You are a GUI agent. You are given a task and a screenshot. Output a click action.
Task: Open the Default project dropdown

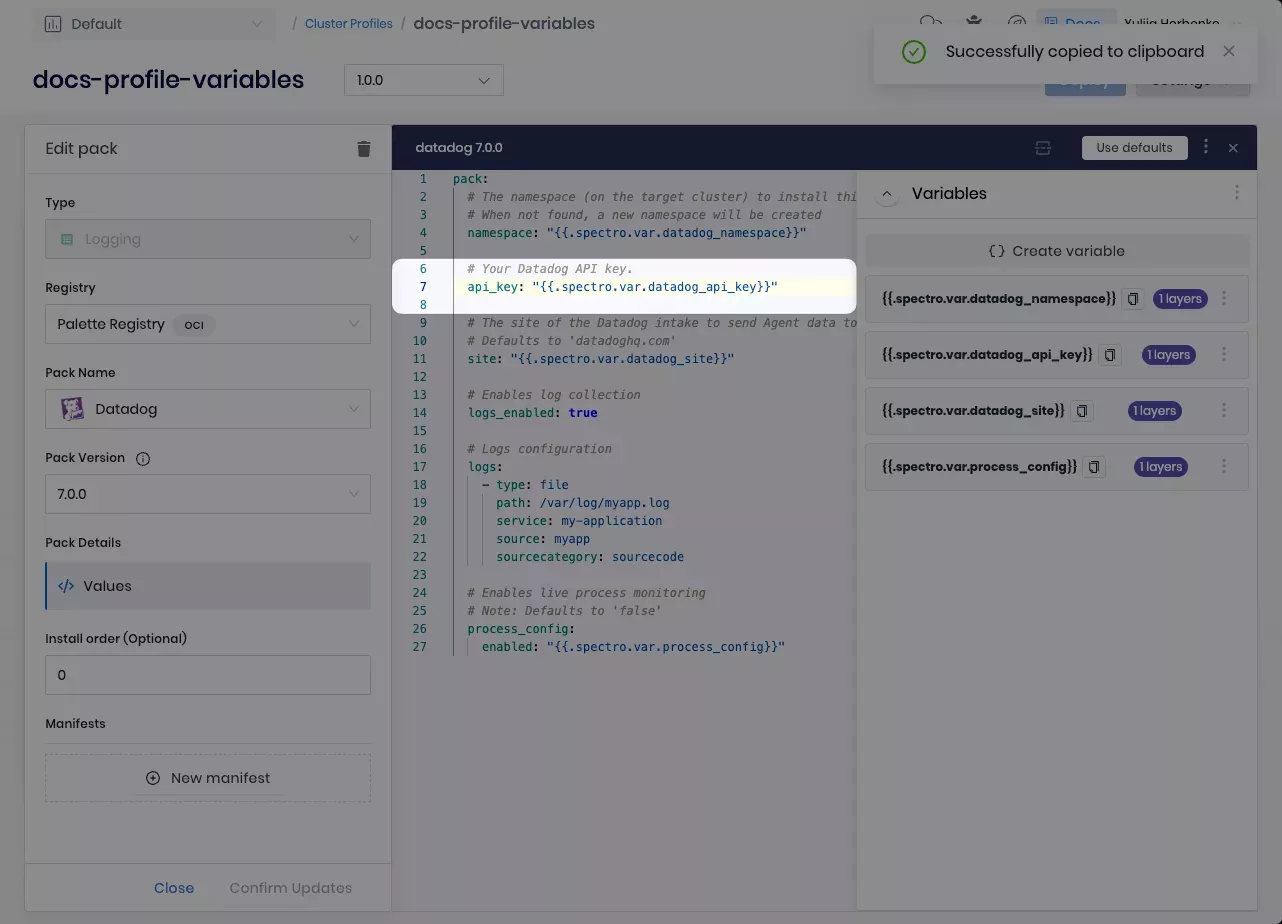pyautogui.click(x=154, y=24)
